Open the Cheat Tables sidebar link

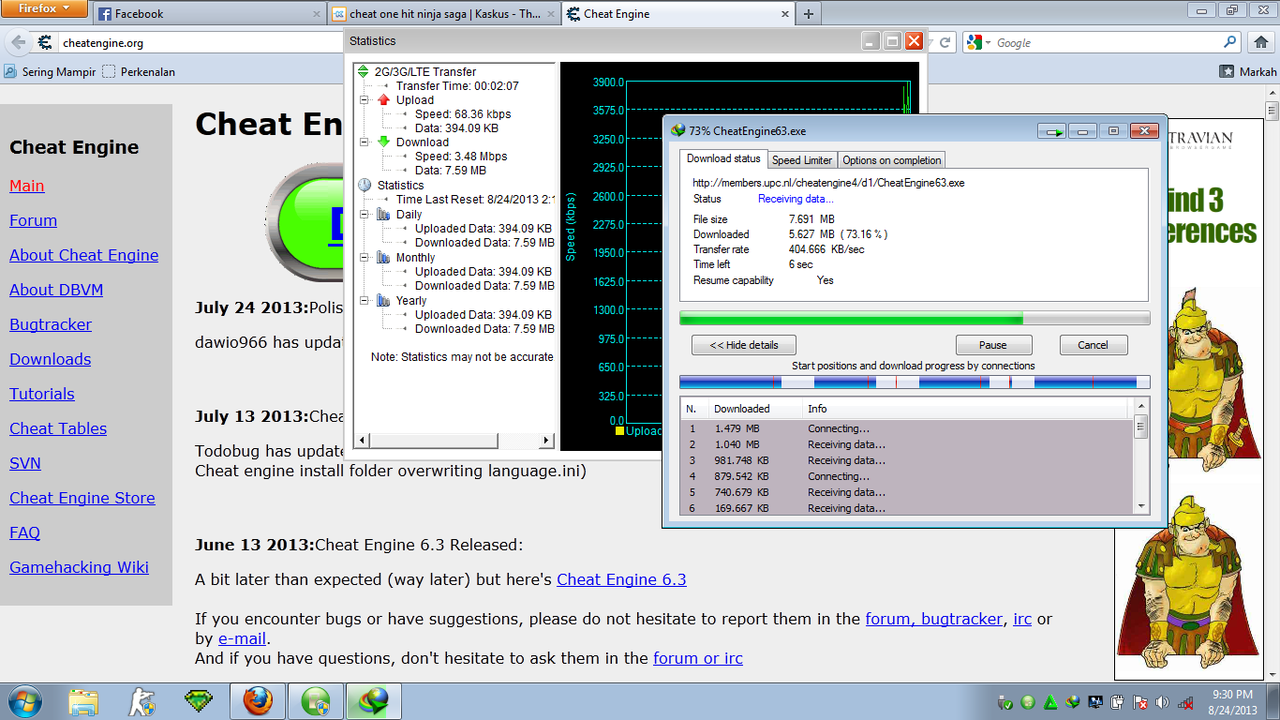point(58,429)
